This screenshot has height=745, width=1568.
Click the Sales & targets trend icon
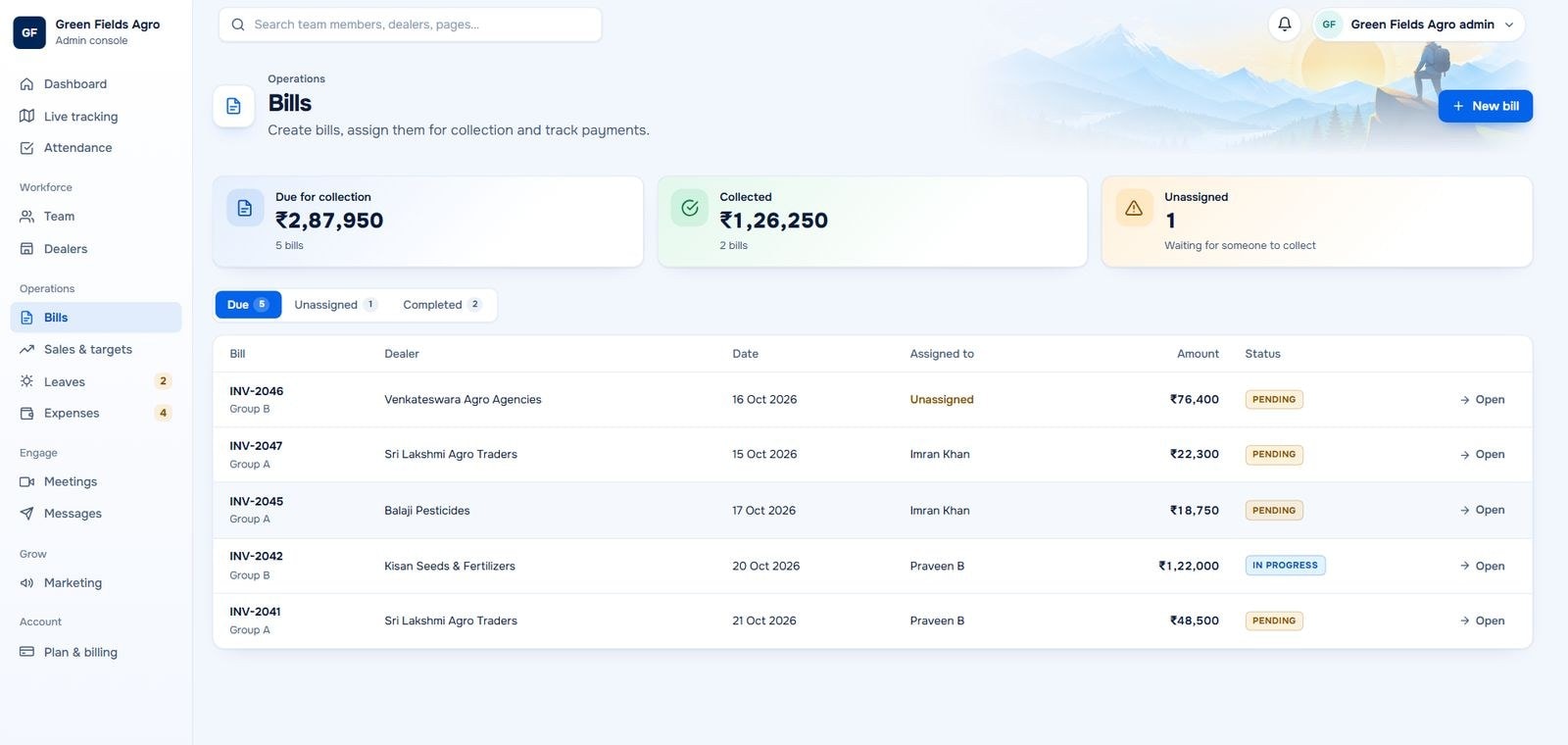[26, 350]
